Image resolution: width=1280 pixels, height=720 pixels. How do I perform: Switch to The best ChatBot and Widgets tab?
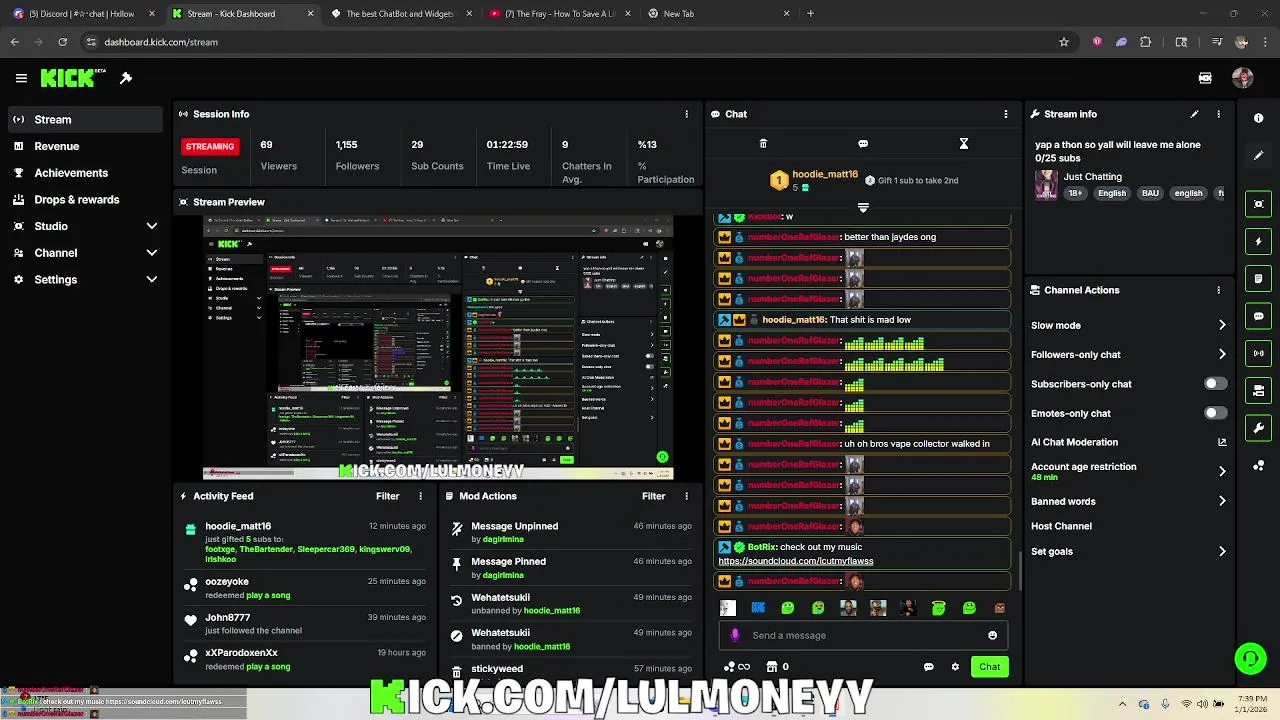(400, 14)
